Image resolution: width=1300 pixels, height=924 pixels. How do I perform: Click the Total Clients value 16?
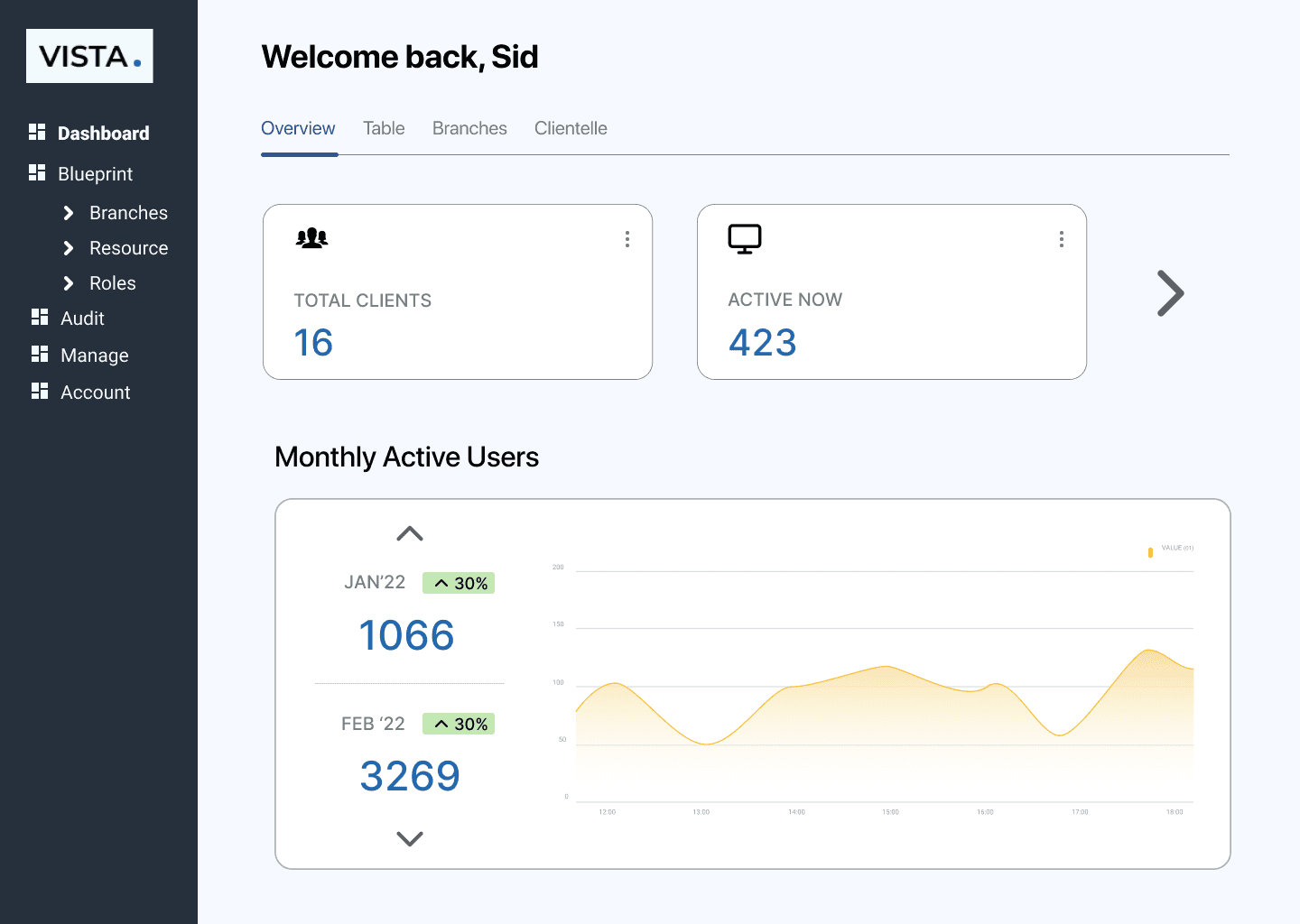pyautogui.click(x=313, y=343)
